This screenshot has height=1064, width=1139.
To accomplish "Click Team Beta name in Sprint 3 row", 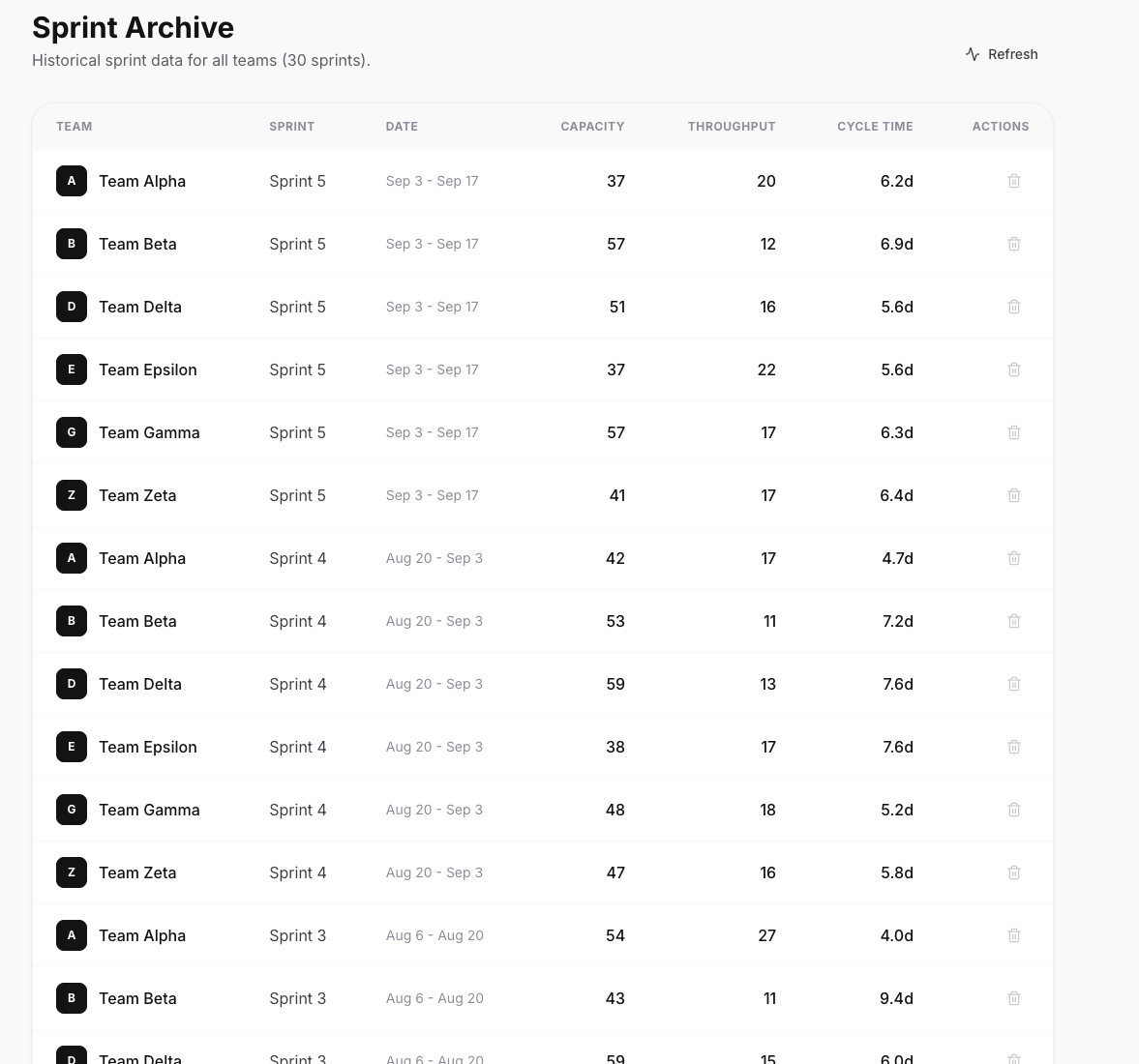I will click(138, 998).
